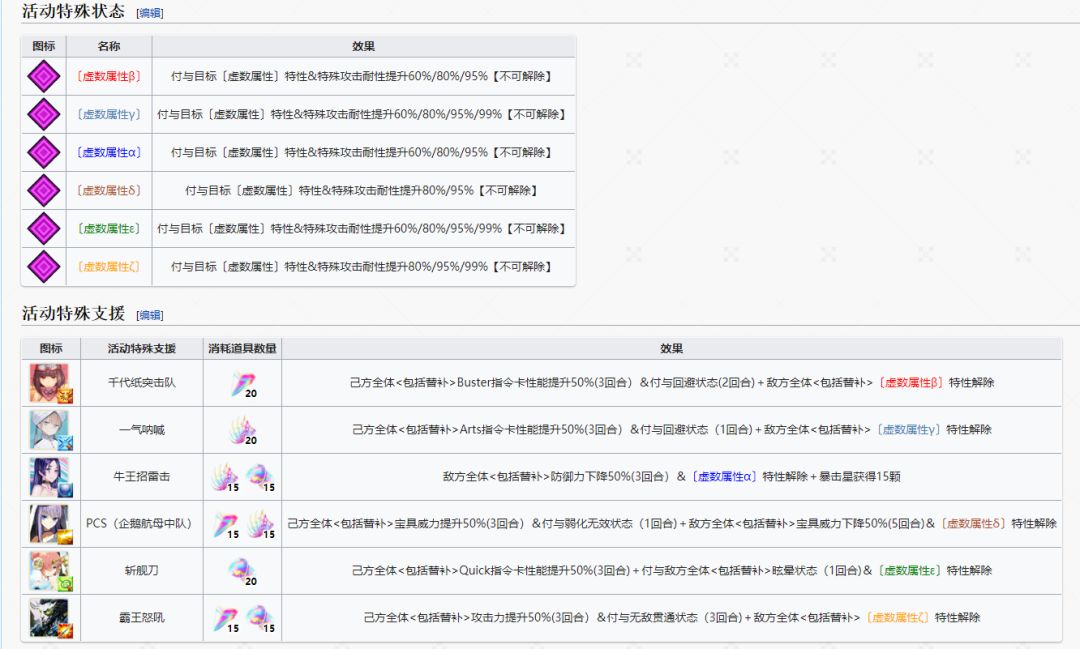Screen dimensions: 1080x649
Task: Open the blue 虚数属性α link in the status name column
Action: point(109,152)
